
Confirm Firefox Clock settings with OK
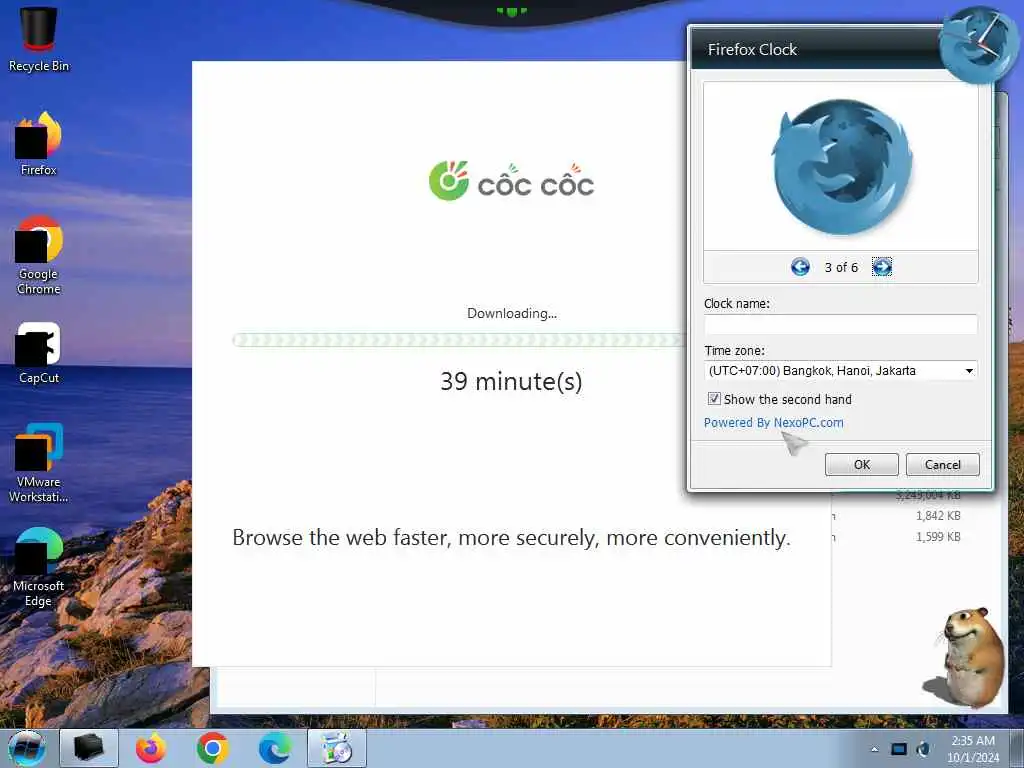(861, 464)
